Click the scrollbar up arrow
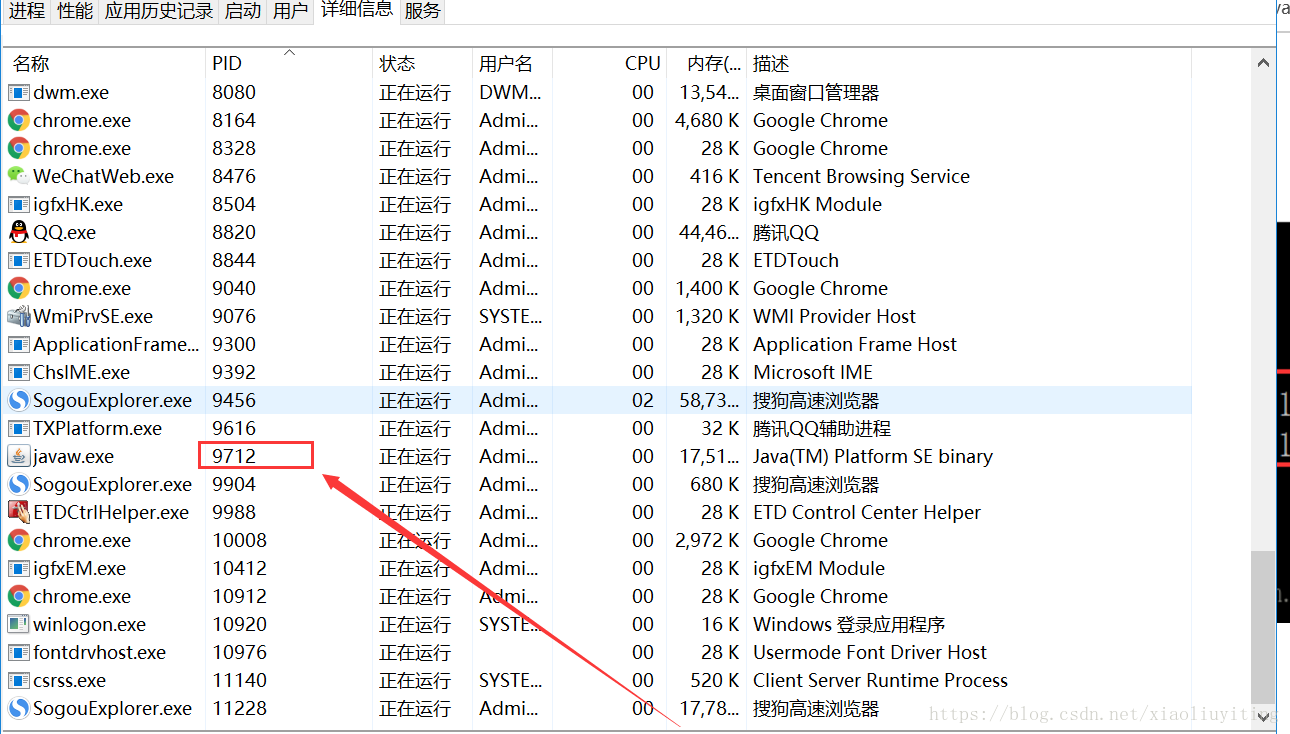 (x=1264, y=63)
